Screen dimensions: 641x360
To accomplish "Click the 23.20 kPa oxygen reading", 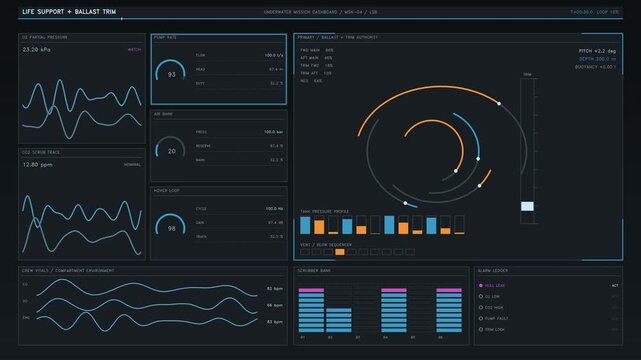I will click(x=36, y=49).
